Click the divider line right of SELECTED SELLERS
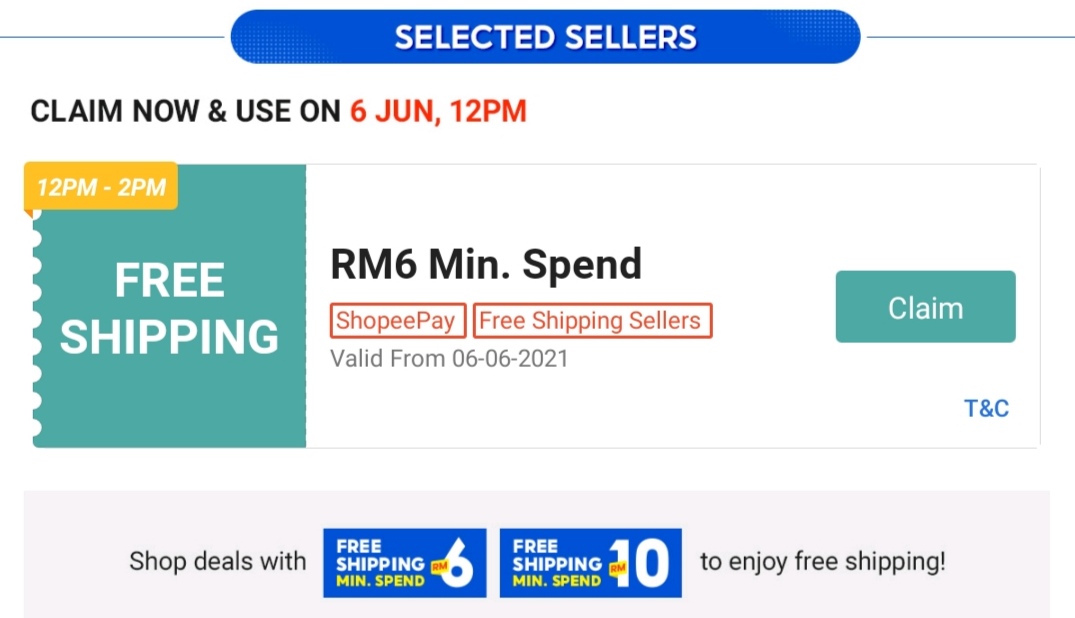1075x618 pixels. [x=968, y=37]
